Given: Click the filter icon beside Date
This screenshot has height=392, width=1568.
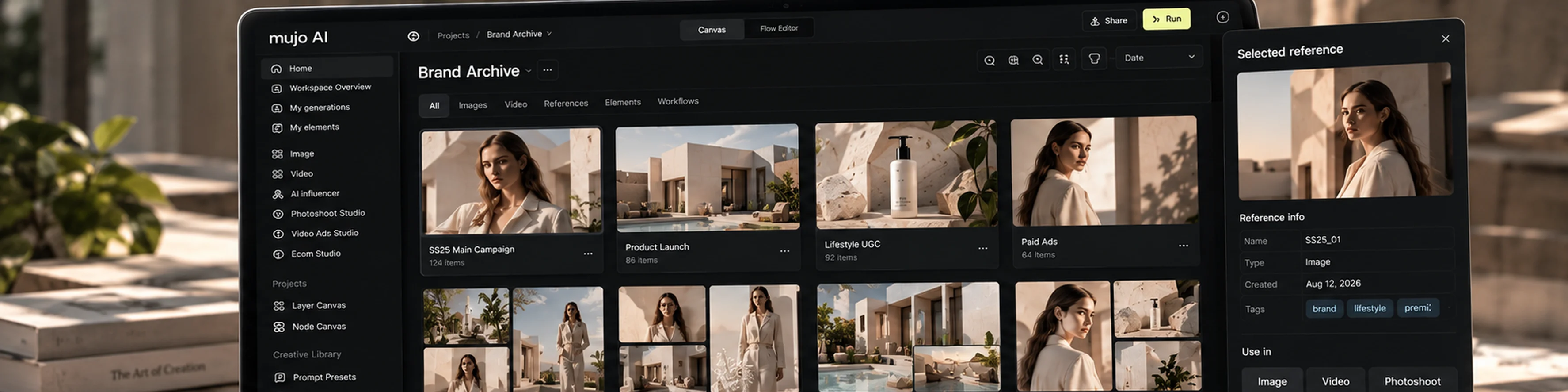Looking at the screenshot, I should pyautogui.click(x=1094, y=58).
